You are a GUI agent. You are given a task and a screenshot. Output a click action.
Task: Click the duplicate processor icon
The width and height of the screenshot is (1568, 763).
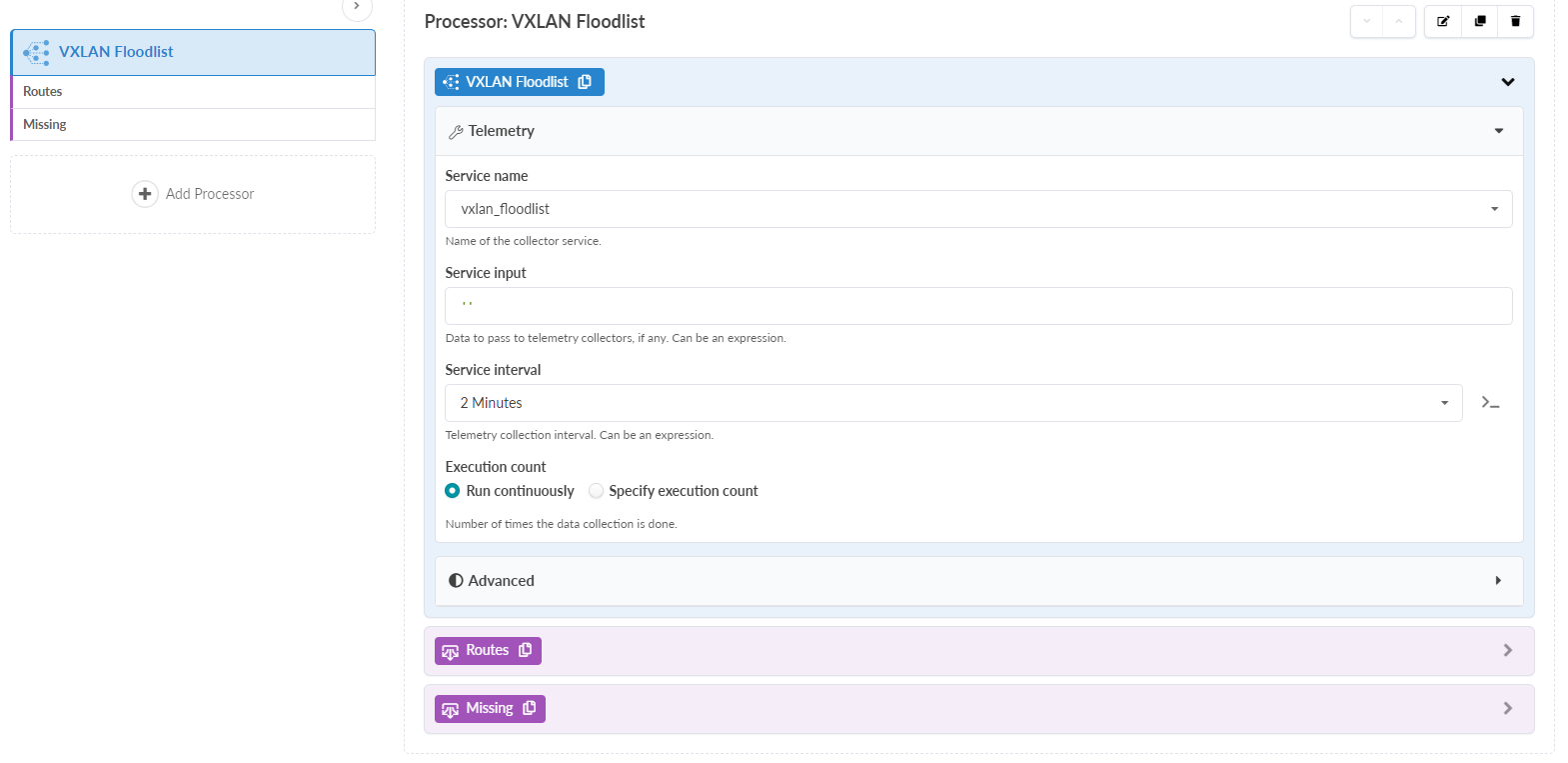tap(1479, 21)
